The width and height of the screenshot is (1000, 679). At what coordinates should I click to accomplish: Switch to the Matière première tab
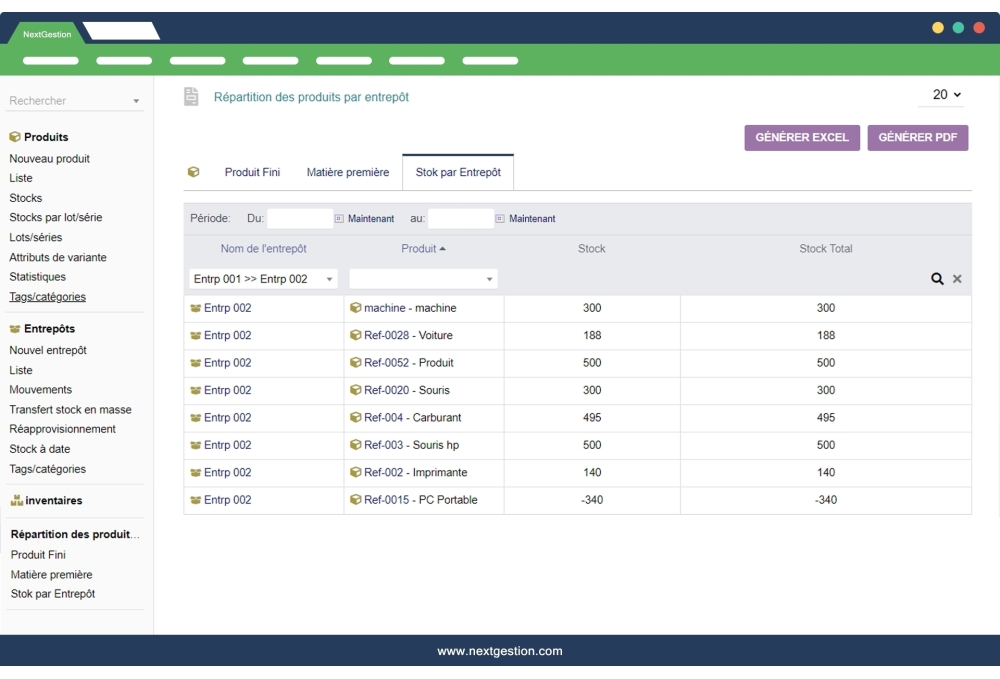tap(347, 171)
